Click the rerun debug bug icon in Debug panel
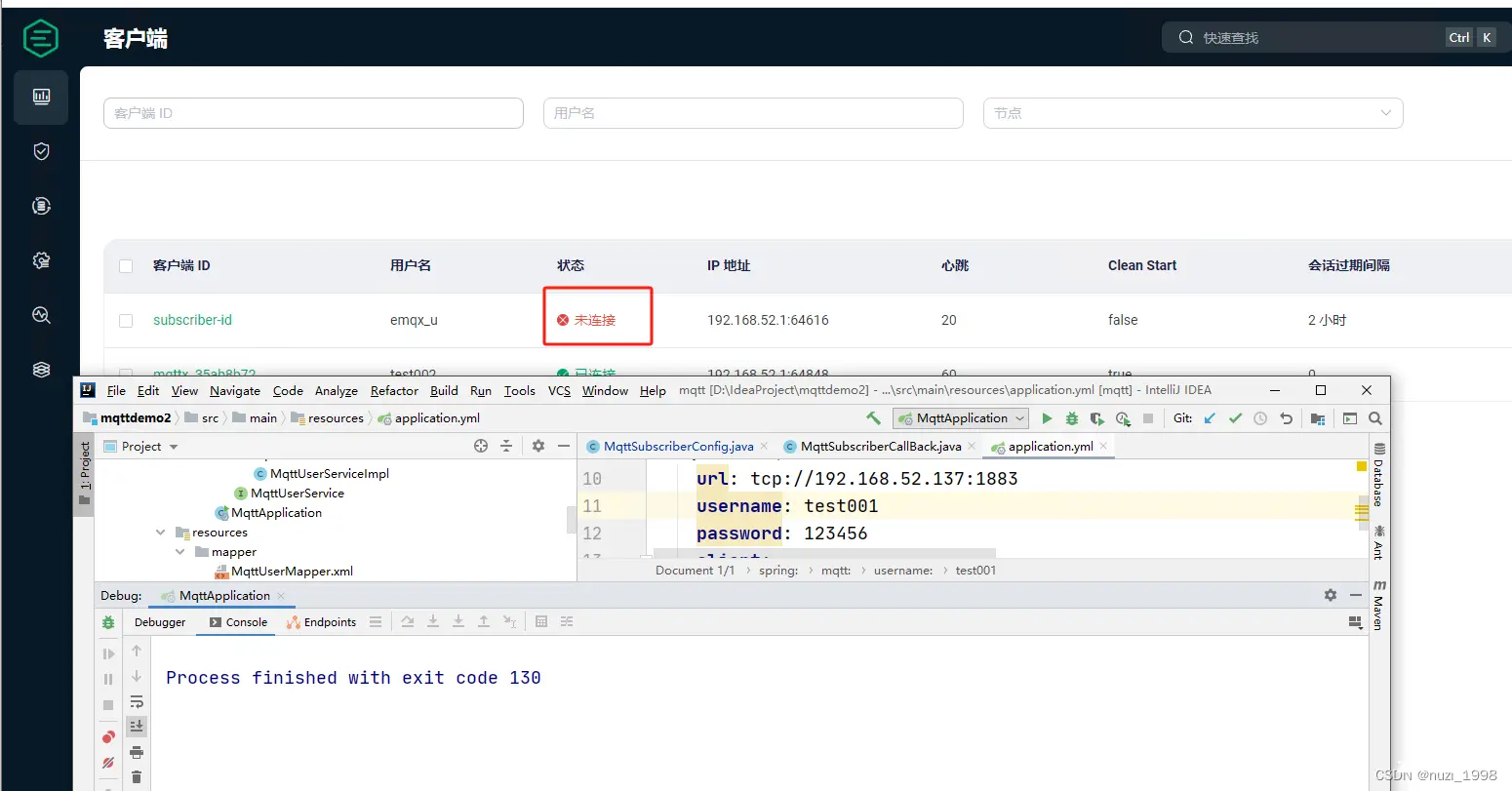 [x=108, y=622]
